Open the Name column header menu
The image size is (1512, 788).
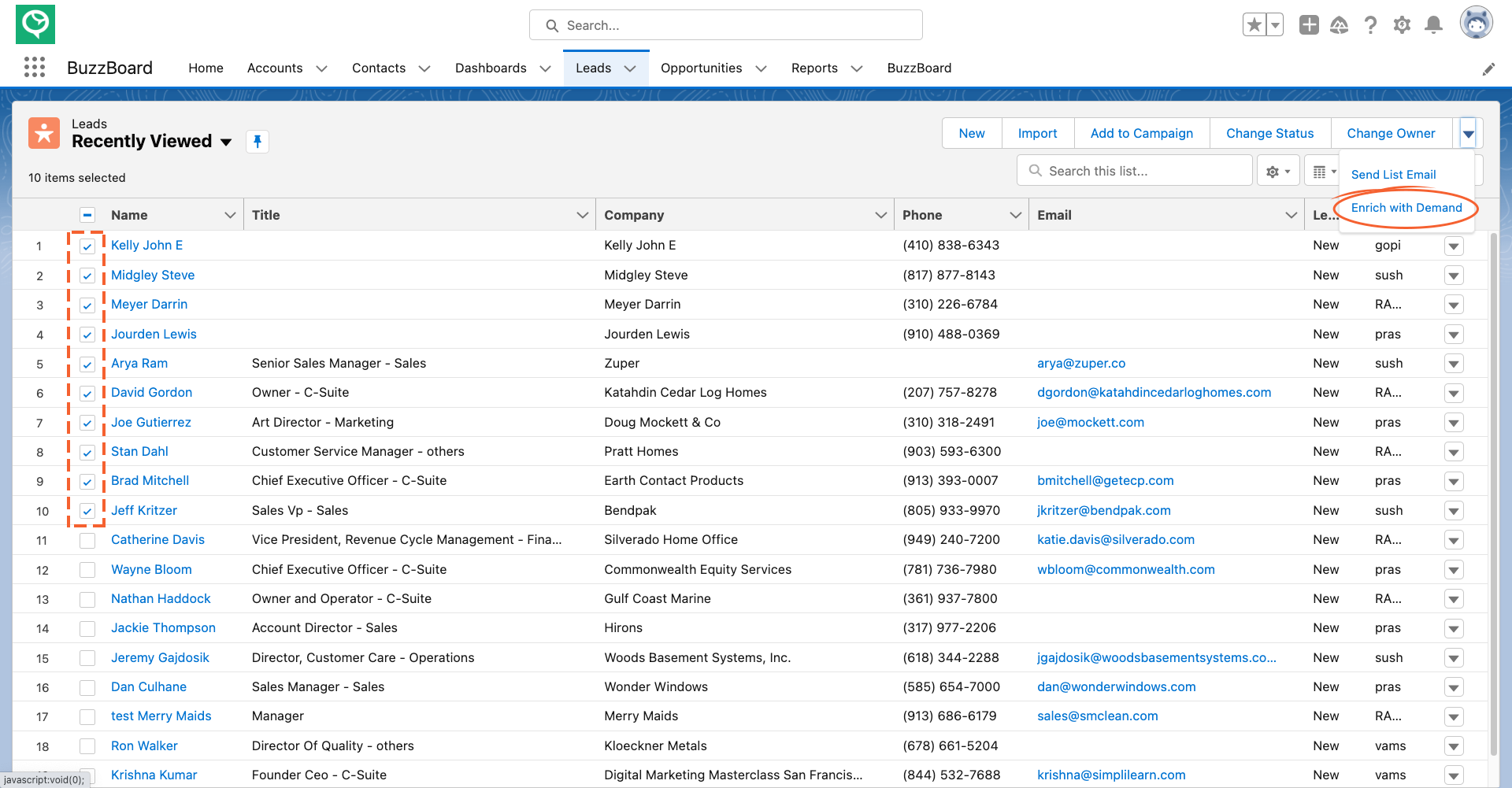(230, 215)
